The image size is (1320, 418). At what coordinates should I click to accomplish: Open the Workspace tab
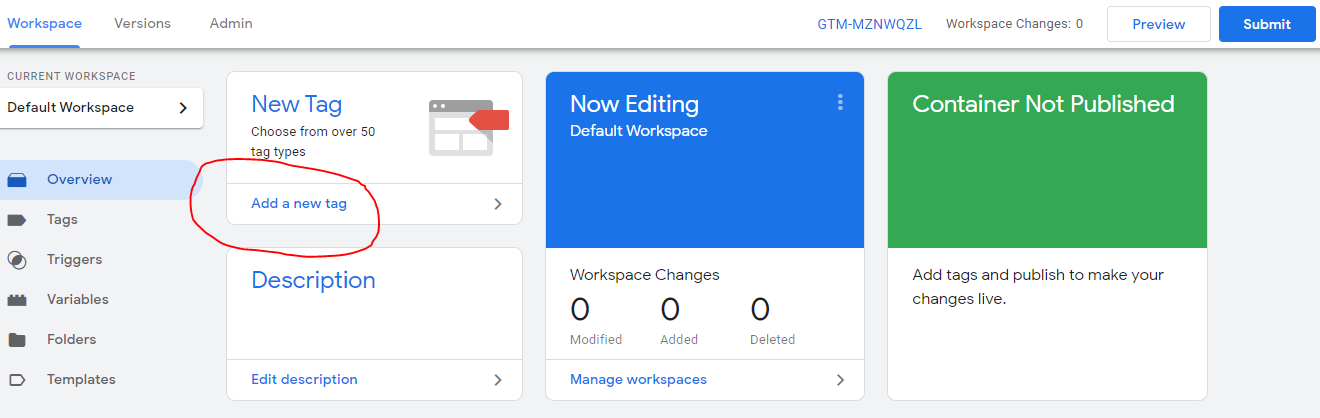pos(44,23)
